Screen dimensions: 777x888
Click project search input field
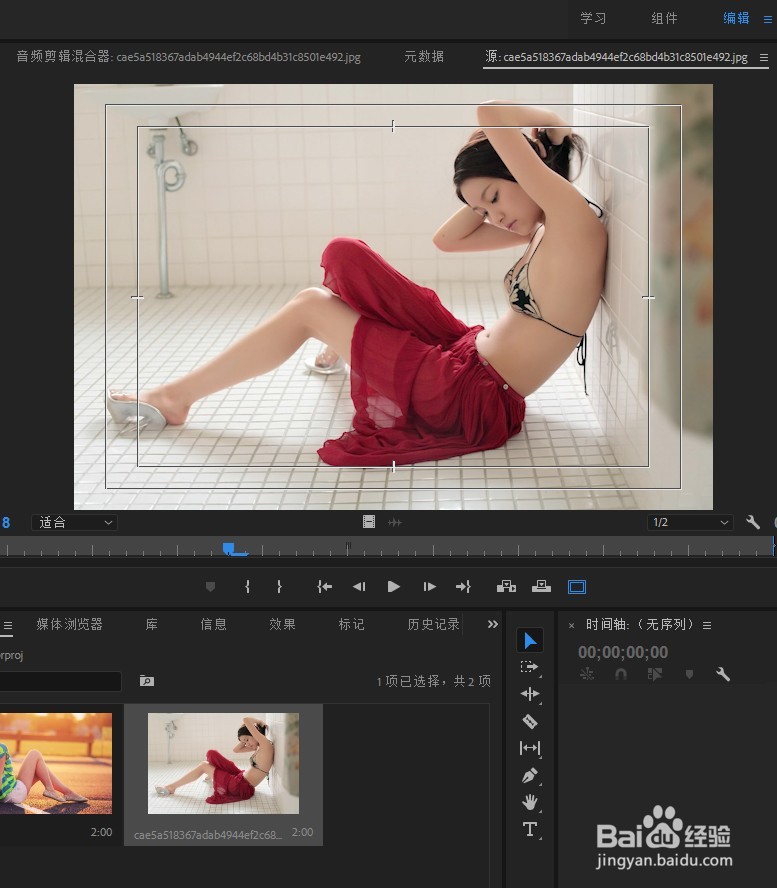pyautogui.click(x=59, y=681)
